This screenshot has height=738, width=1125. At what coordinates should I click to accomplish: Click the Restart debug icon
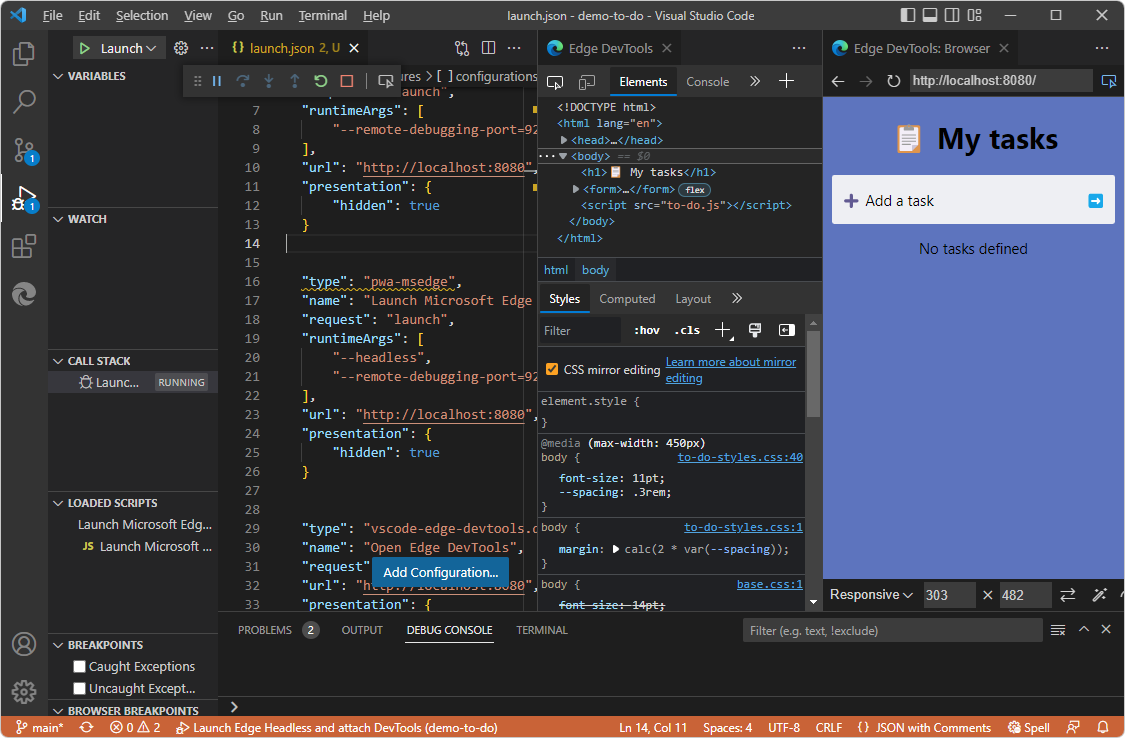click(320, 82)
